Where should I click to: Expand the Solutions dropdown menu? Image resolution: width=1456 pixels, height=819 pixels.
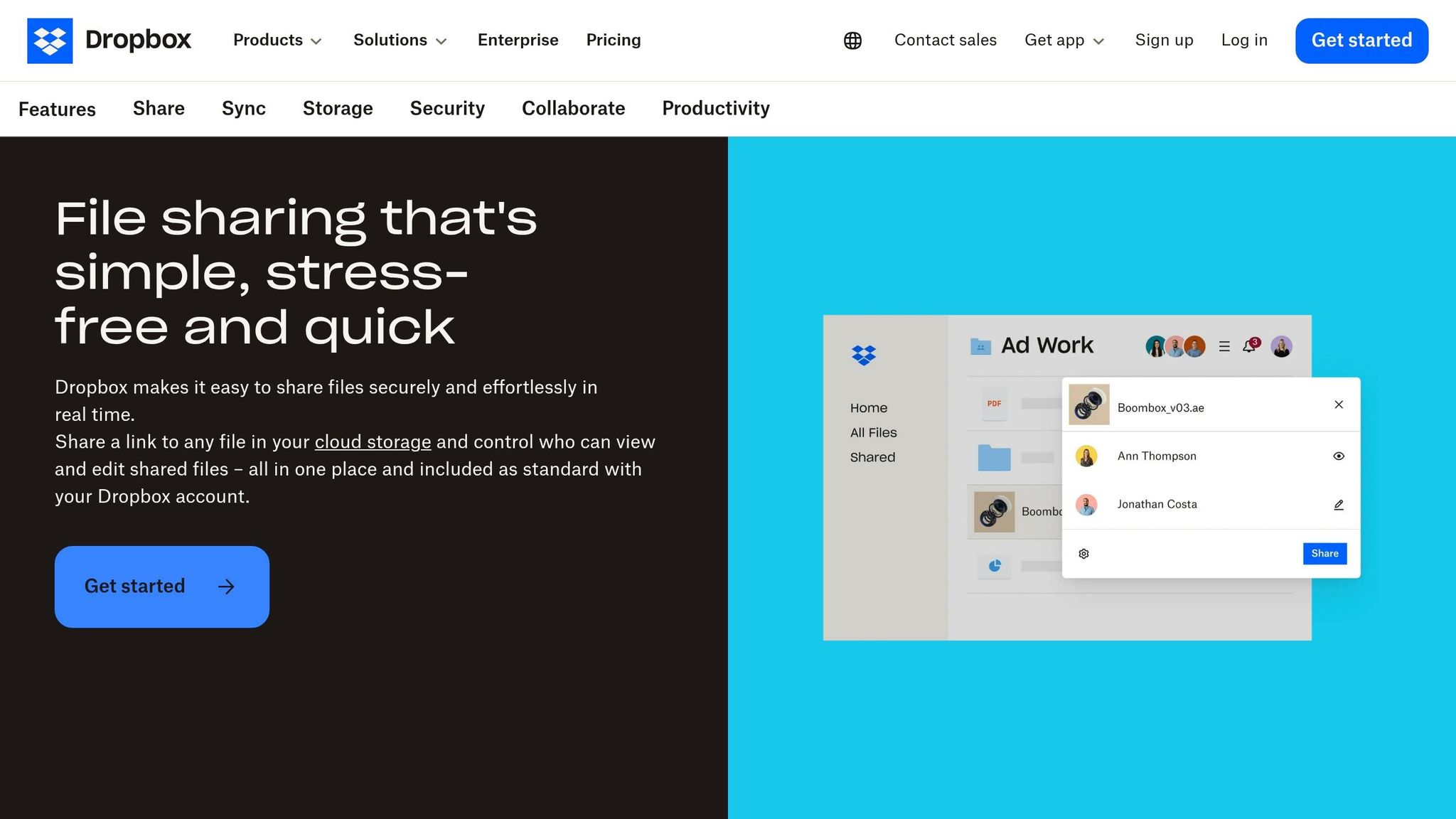(400, 41)
